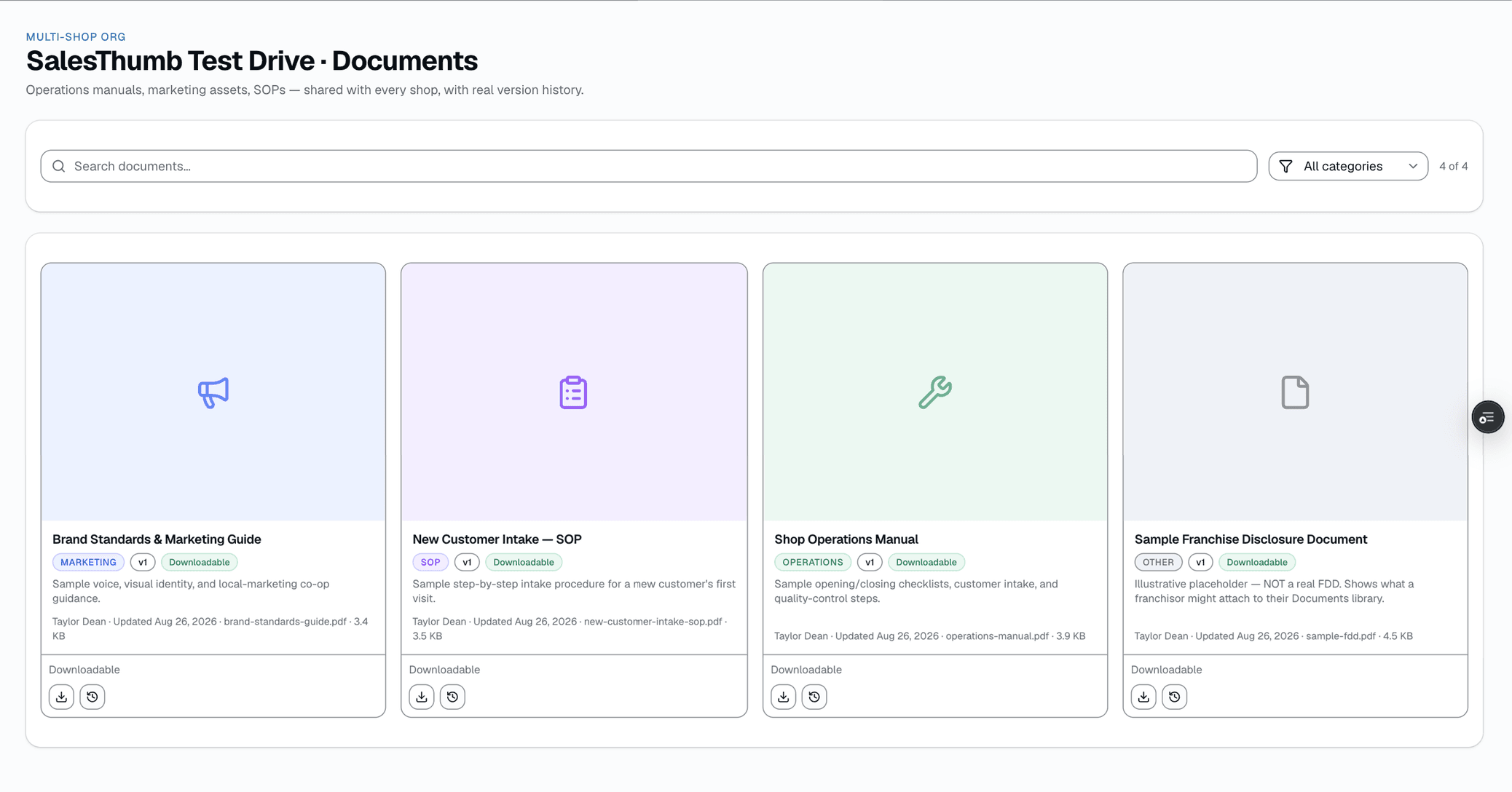
Task: Click the megaphone icon on the Marketing card
Action: 213,392
